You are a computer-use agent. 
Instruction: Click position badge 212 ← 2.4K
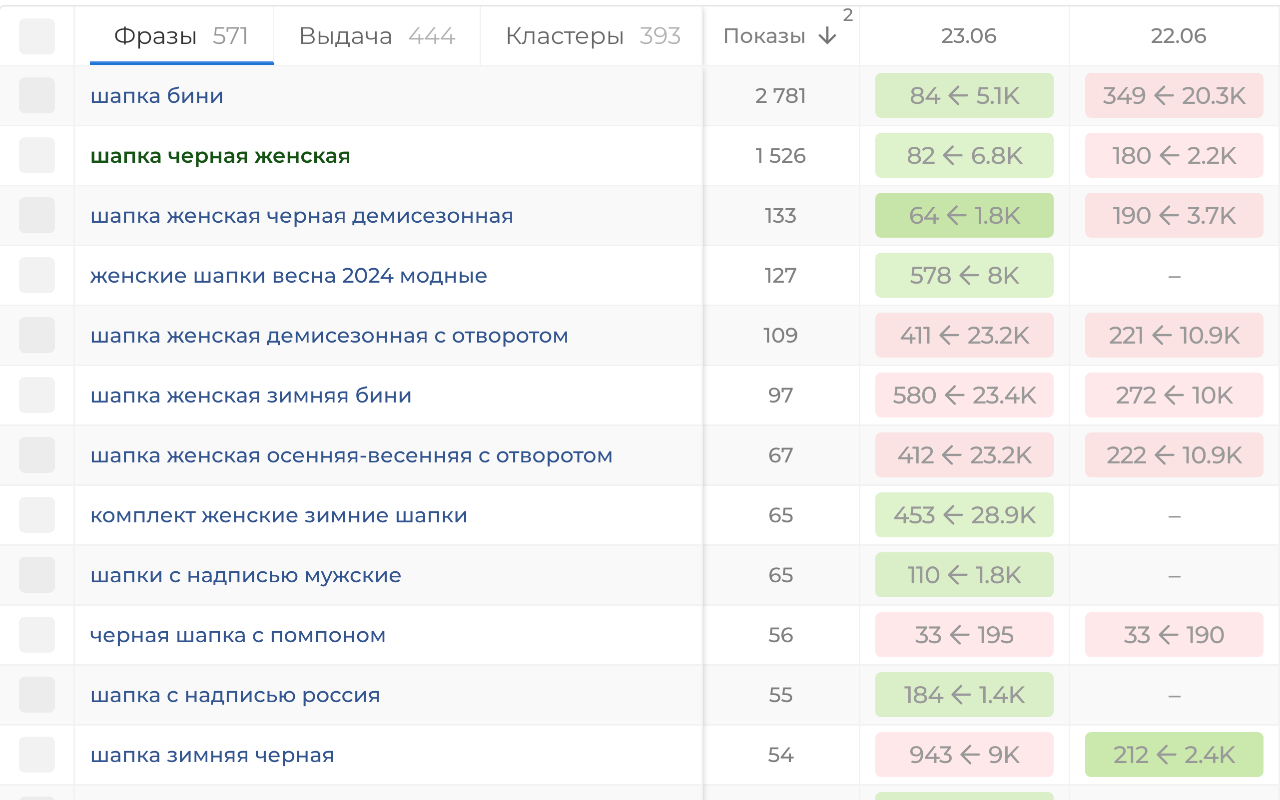tap(1174, 755)
